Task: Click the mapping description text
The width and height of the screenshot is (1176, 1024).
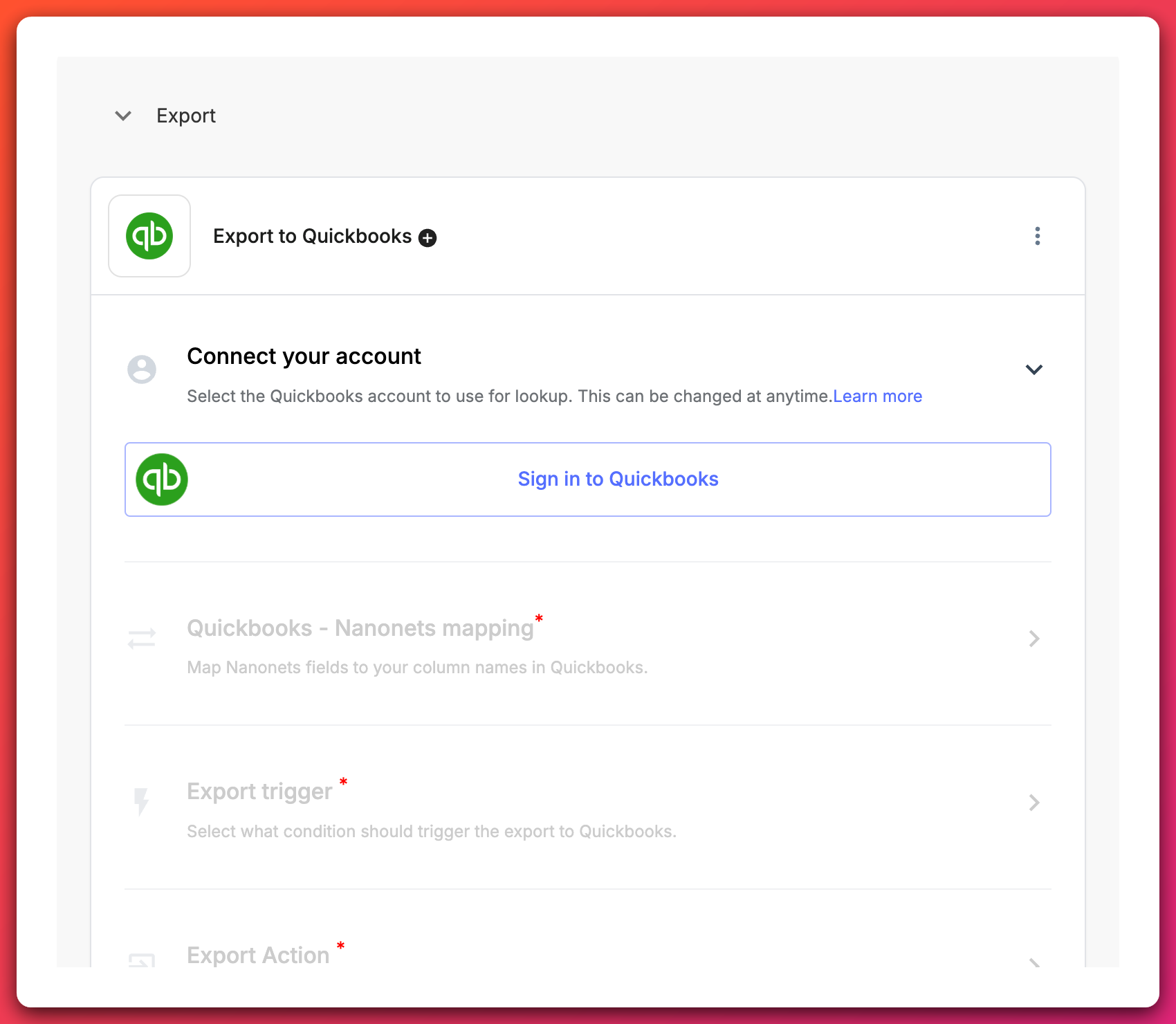Action: pos(417,667)
